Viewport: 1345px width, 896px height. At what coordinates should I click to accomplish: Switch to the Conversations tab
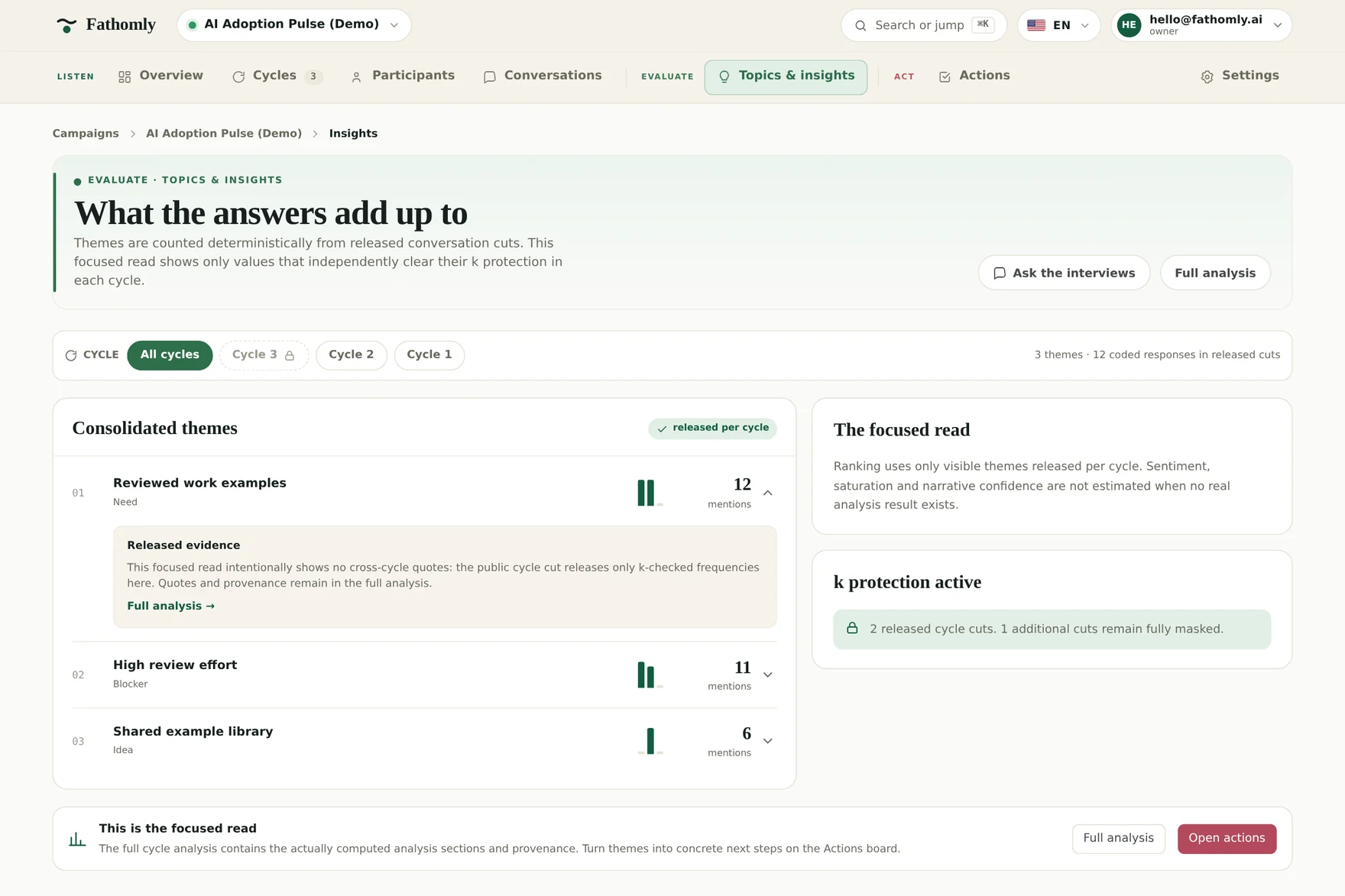543,76
